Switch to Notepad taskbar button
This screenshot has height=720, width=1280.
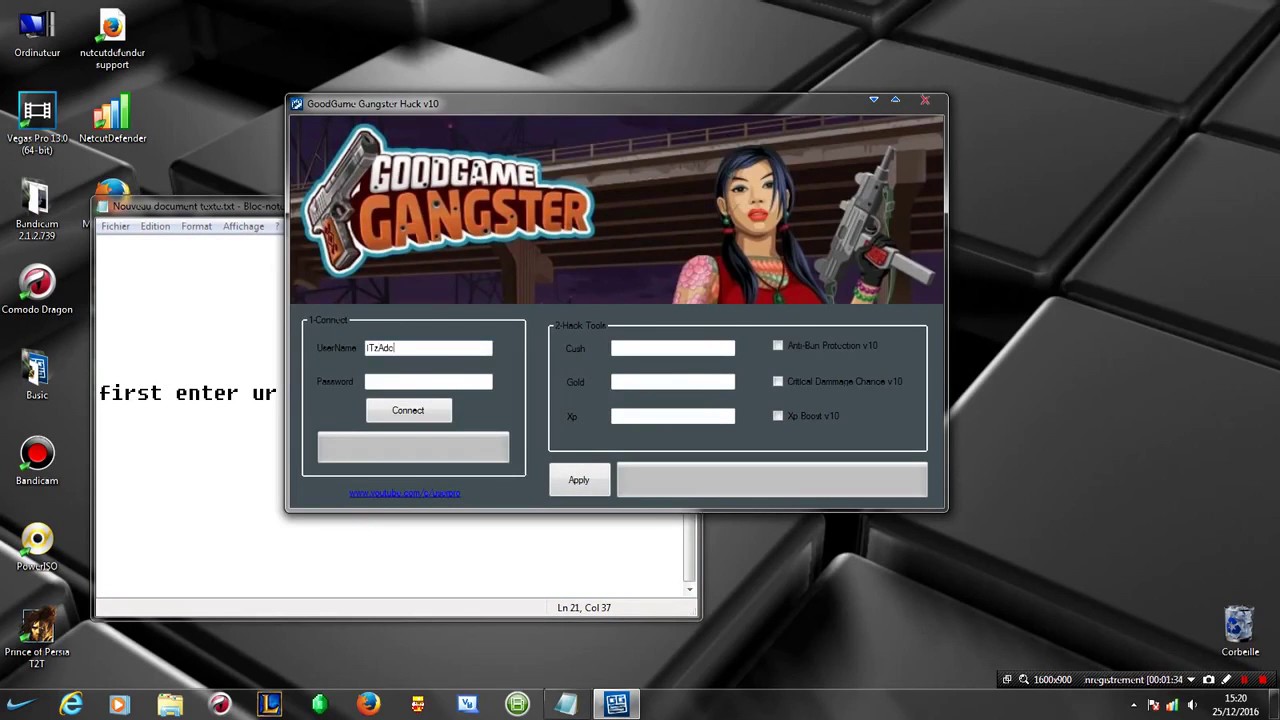566,704
